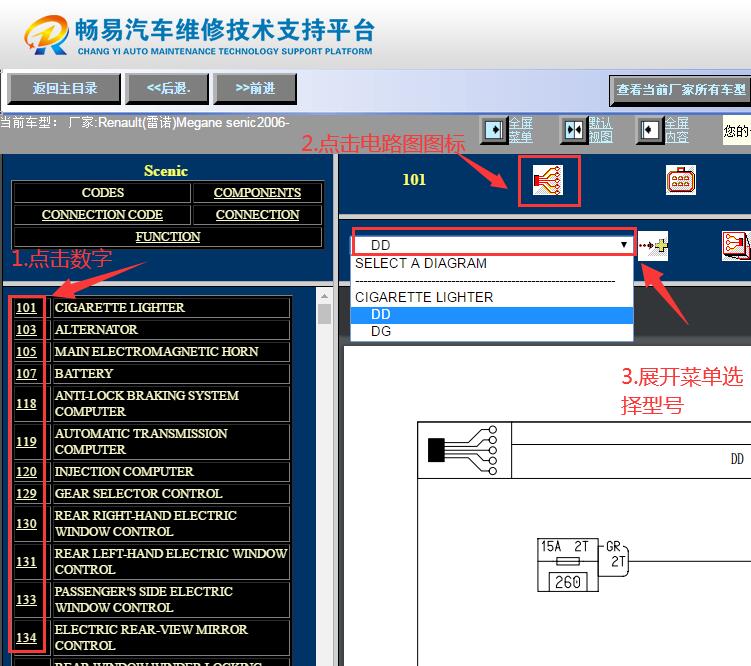Click code link 133

(26, 599)
